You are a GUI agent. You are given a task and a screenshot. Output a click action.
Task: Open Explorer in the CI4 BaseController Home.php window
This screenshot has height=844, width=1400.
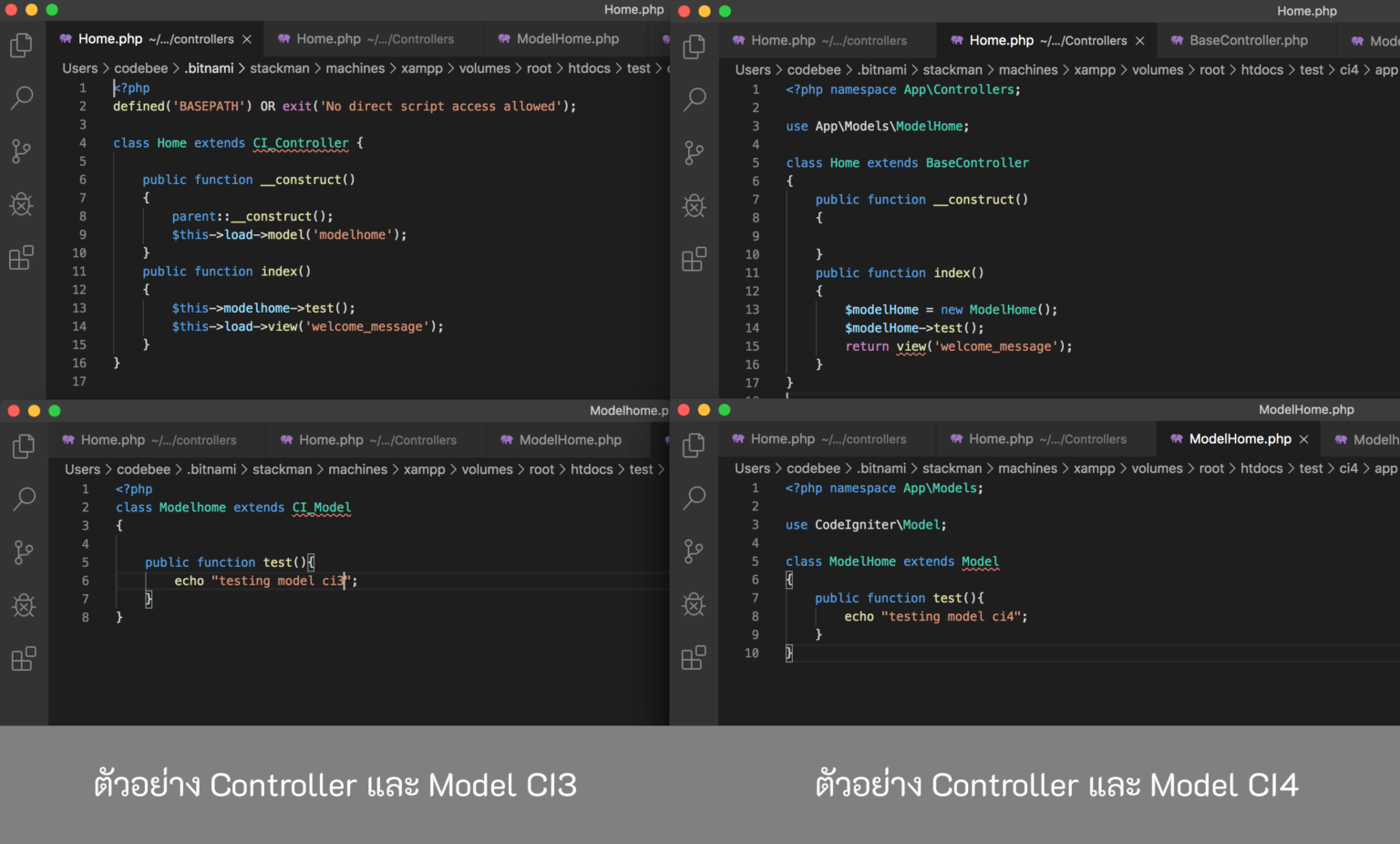(695, 46)
